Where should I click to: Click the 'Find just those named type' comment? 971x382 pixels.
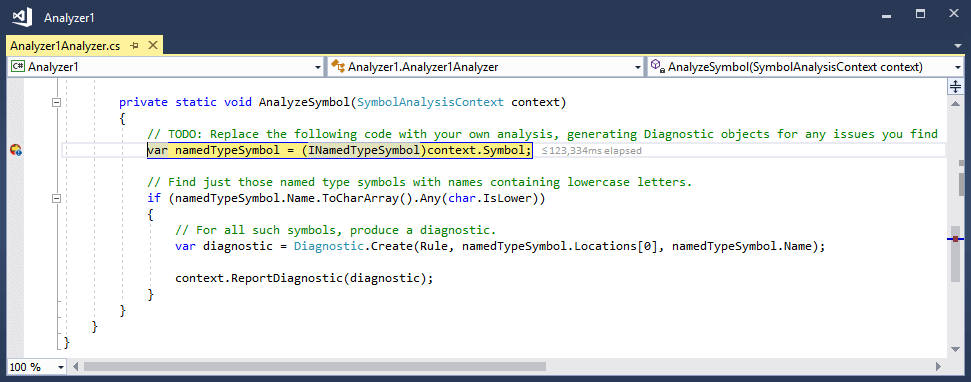419,183
